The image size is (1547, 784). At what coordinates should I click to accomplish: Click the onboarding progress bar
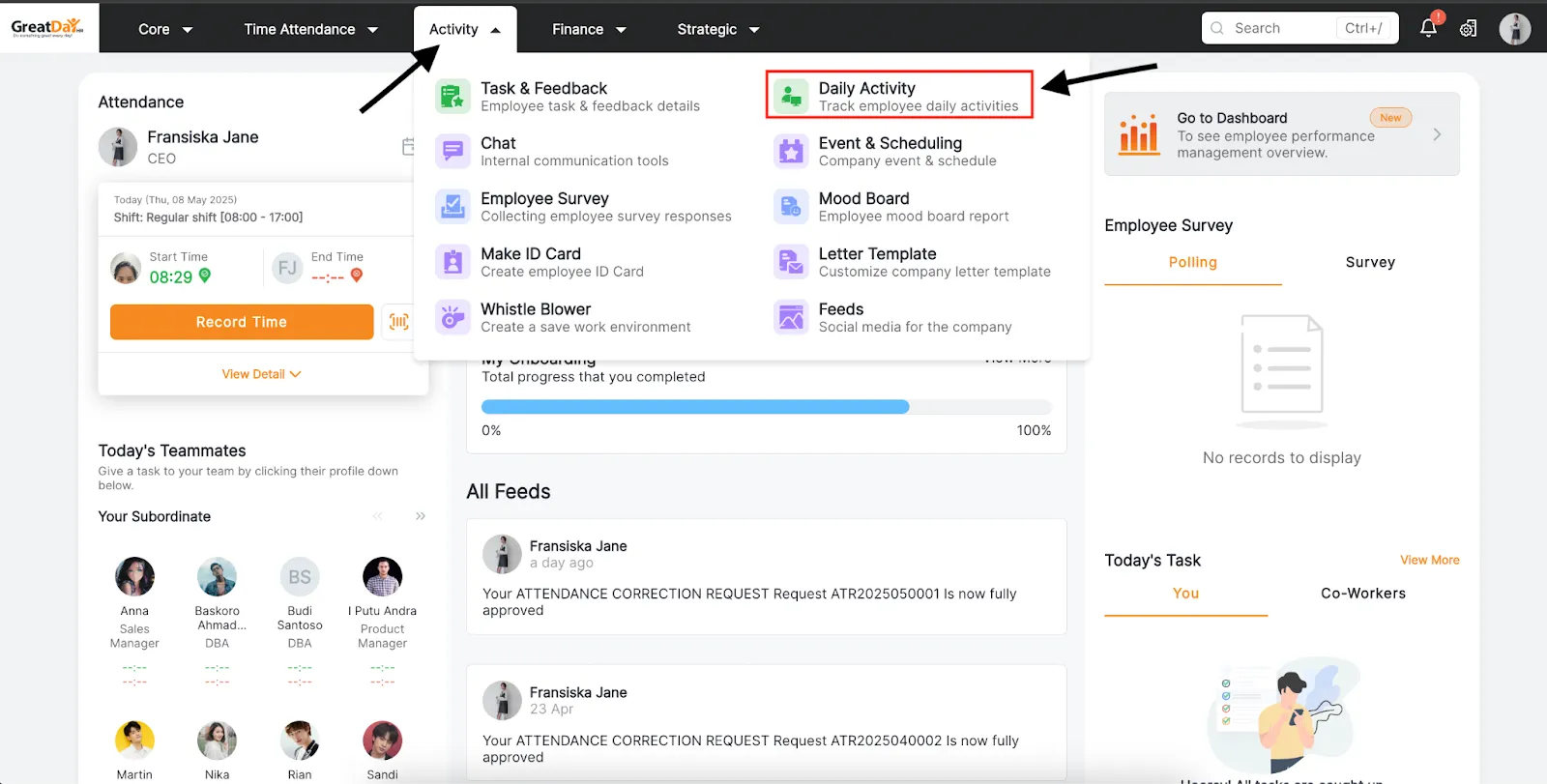[766, 407]
